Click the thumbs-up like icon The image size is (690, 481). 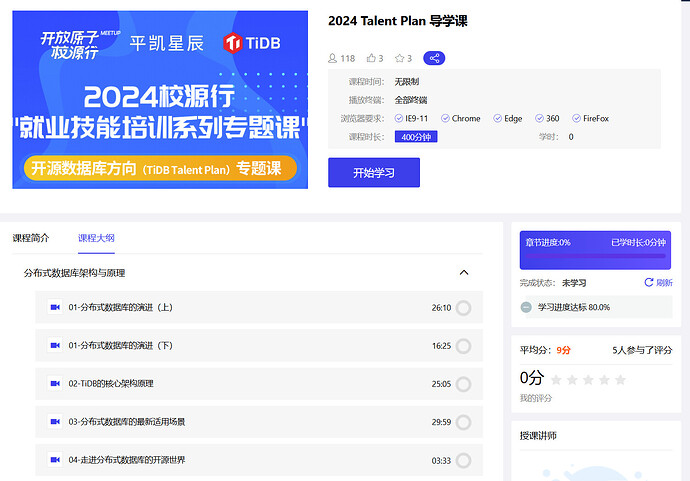(372, 59)
